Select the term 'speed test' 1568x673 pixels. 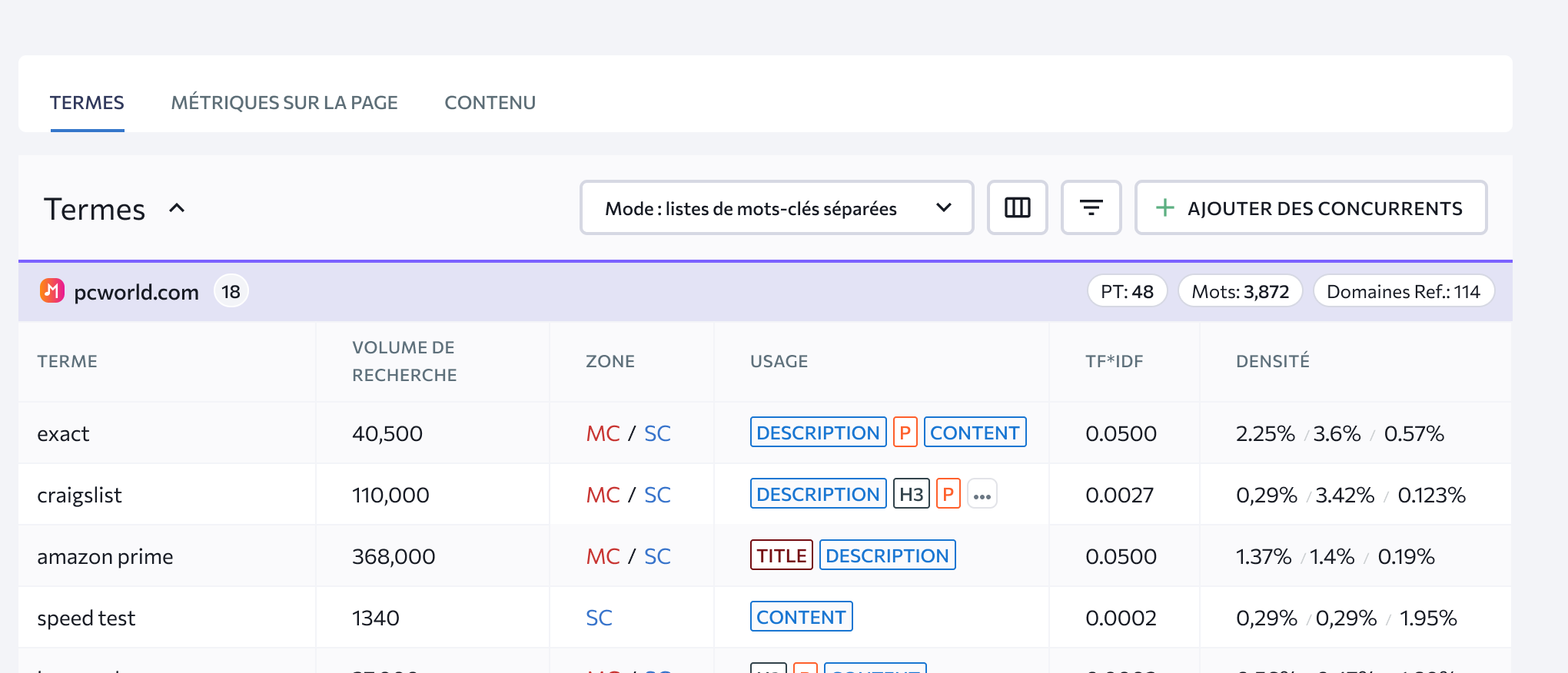coord(86,618)
